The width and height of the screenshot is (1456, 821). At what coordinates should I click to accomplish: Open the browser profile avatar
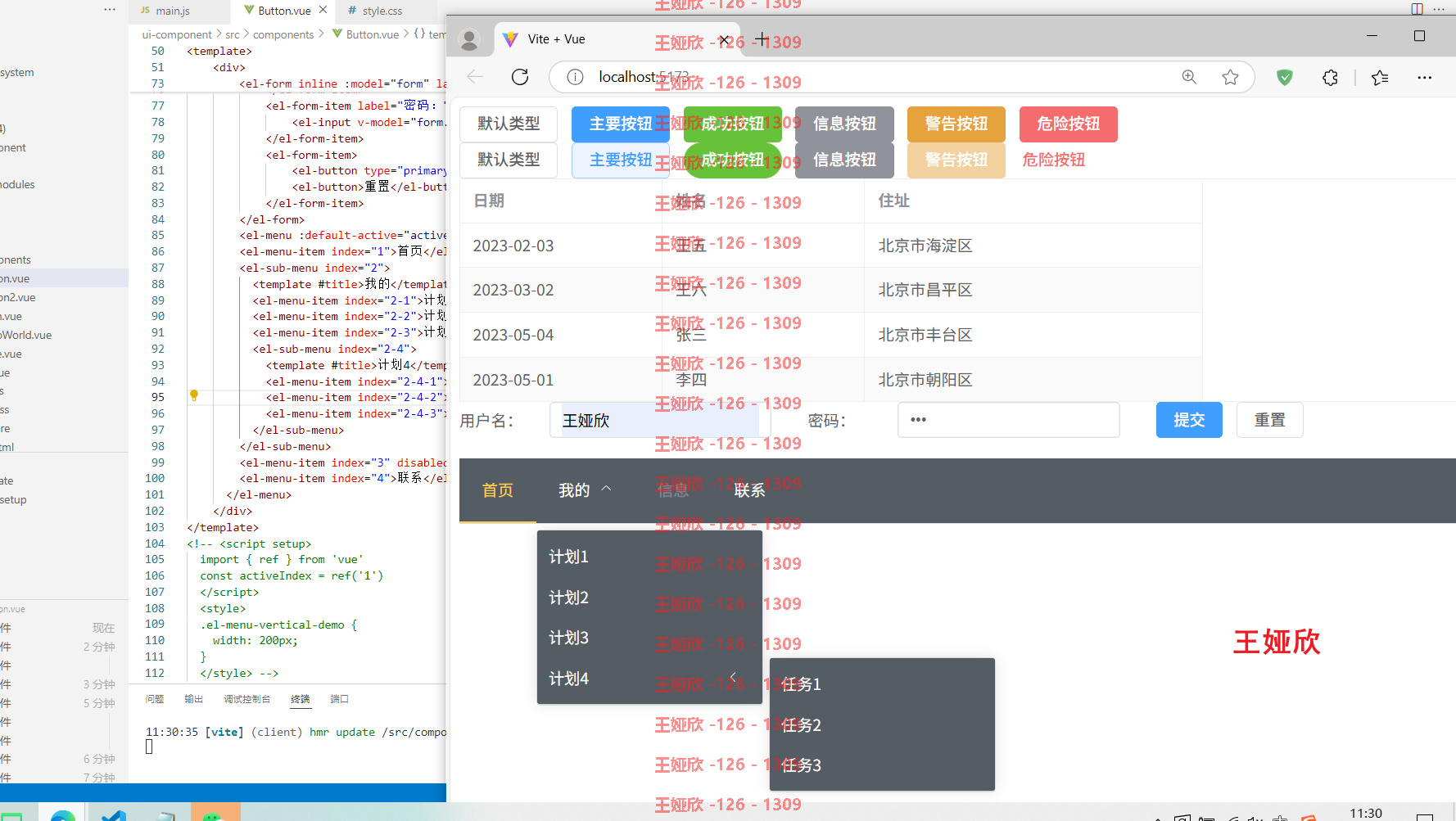(469, 39)
